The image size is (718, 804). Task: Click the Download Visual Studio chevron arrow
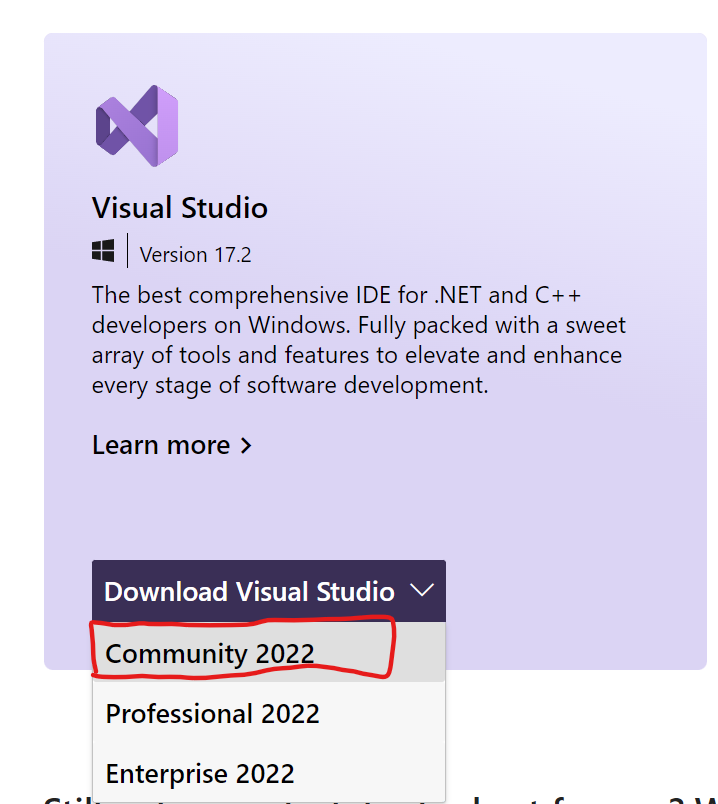tap(422, 590)
